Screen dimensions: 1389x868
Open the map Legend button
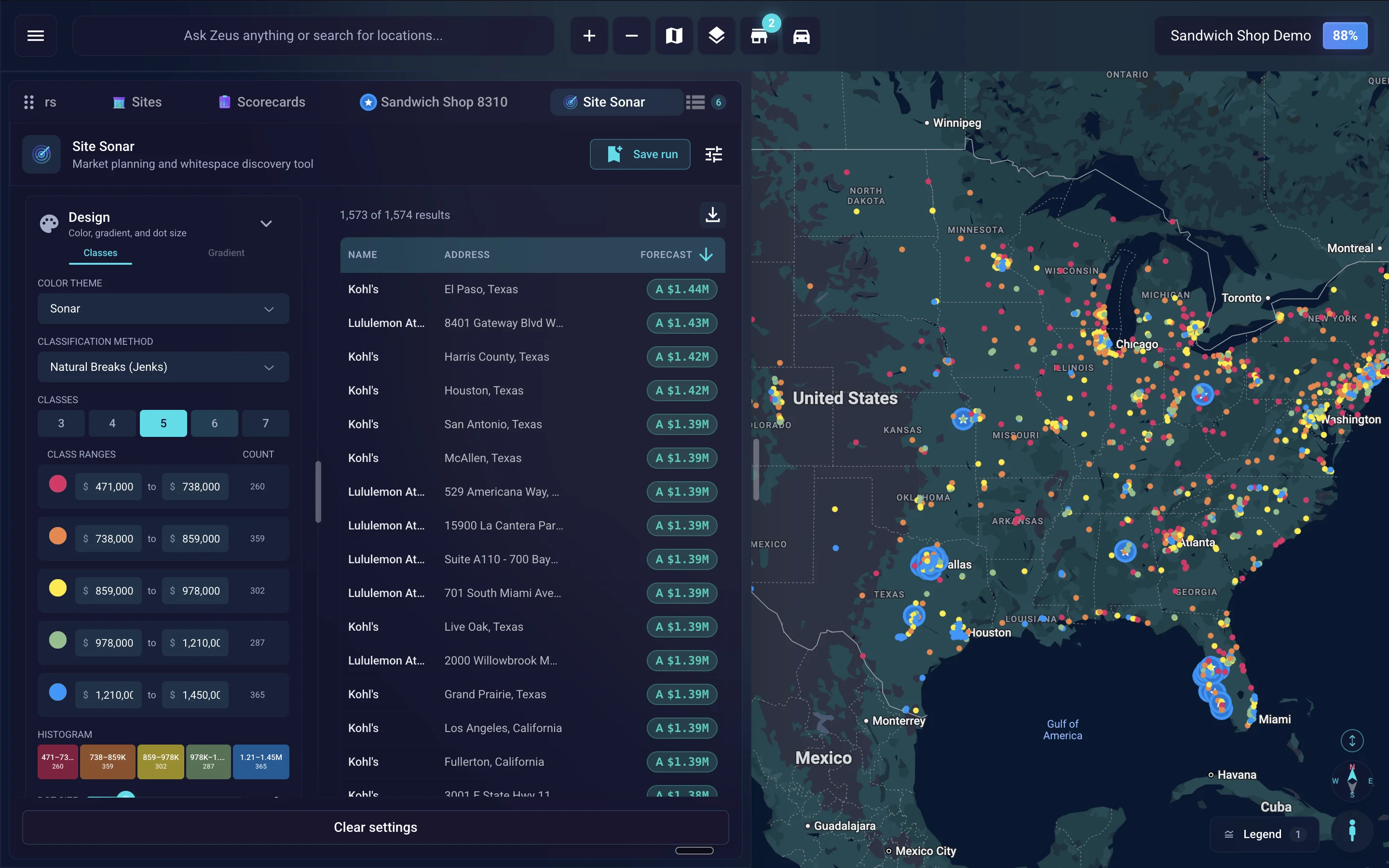point(1264,834)
